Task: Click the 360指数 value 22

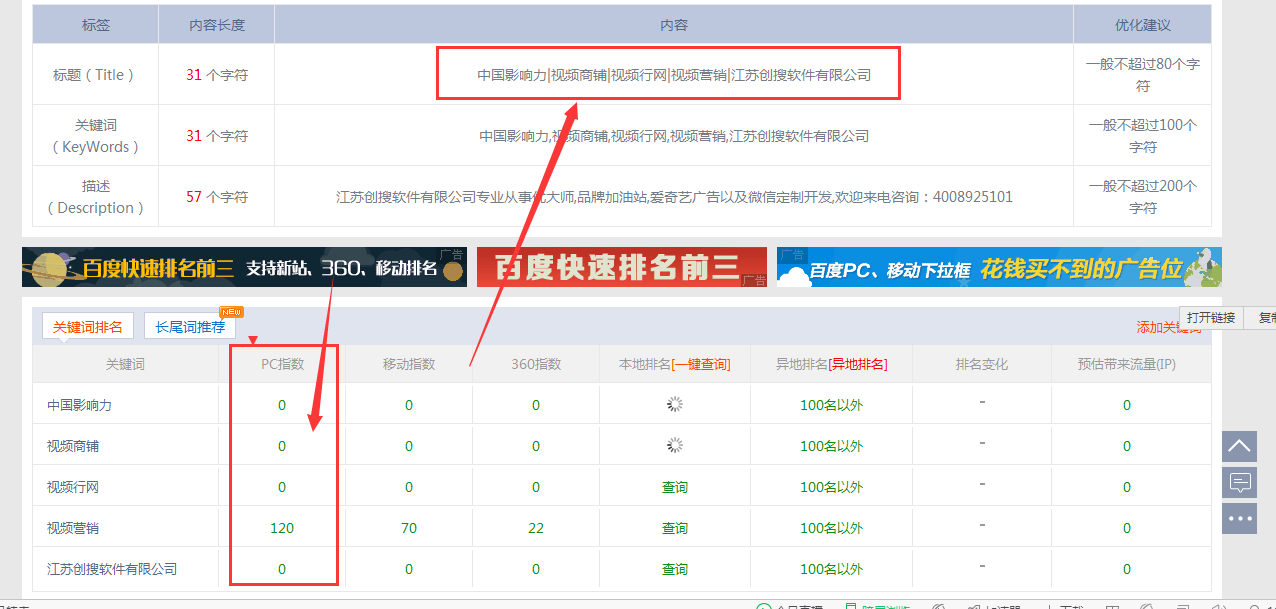Action: (x=536, y=528)
